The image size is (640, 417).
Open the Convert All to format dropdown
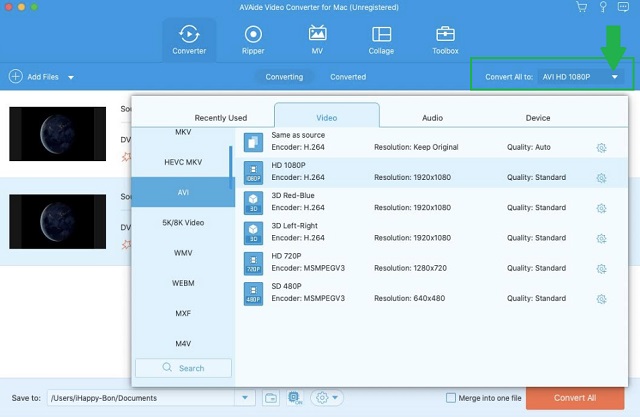click(581, 77)
